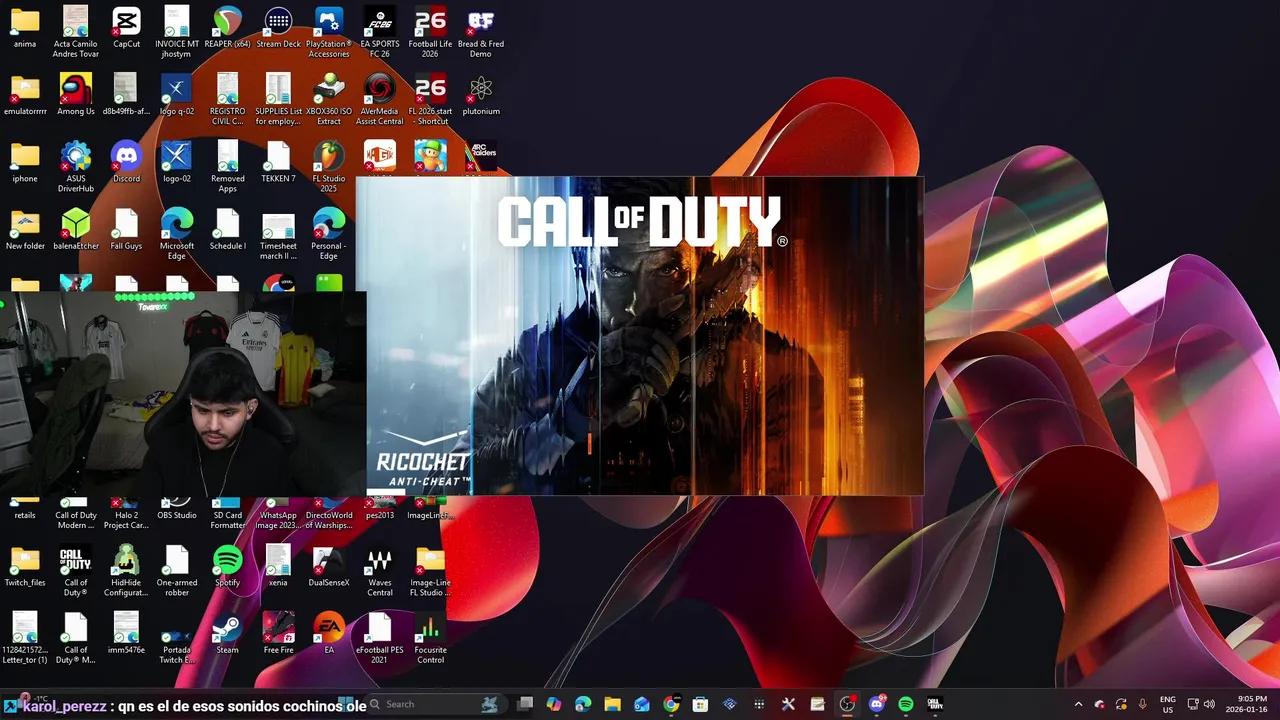Select the iphone folder on desktop
The width and height of the screenshot is (1280, 720).
25,161
